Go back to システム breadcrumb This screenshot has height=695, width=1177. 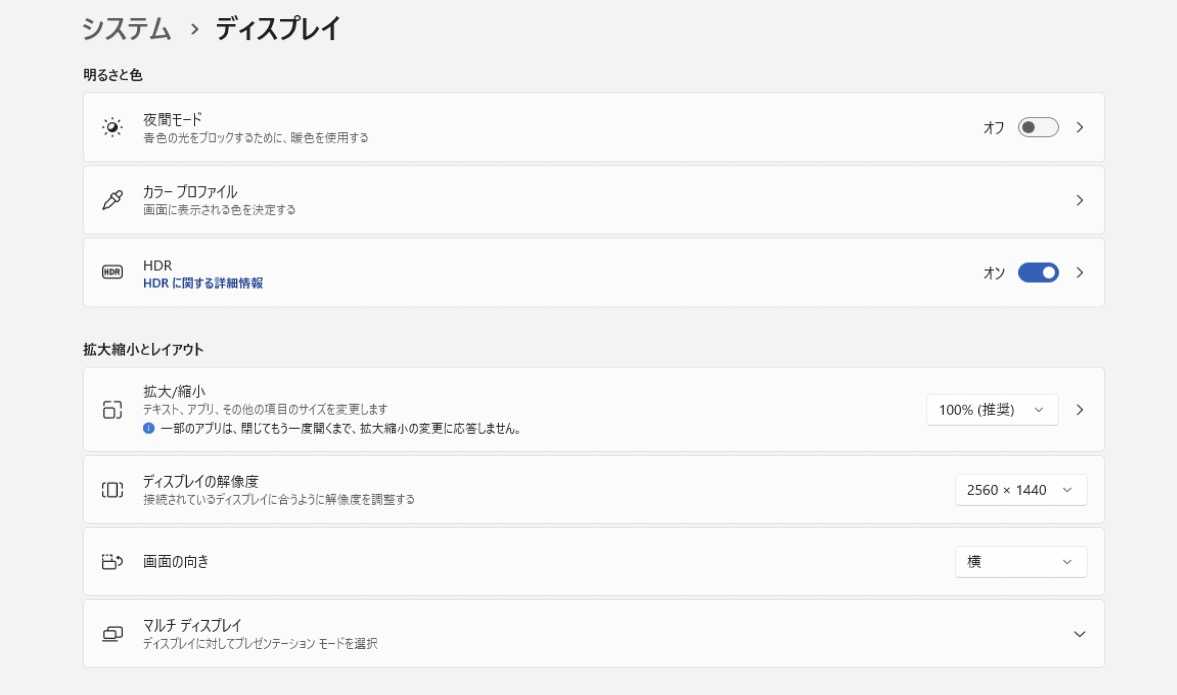[127, 29]
